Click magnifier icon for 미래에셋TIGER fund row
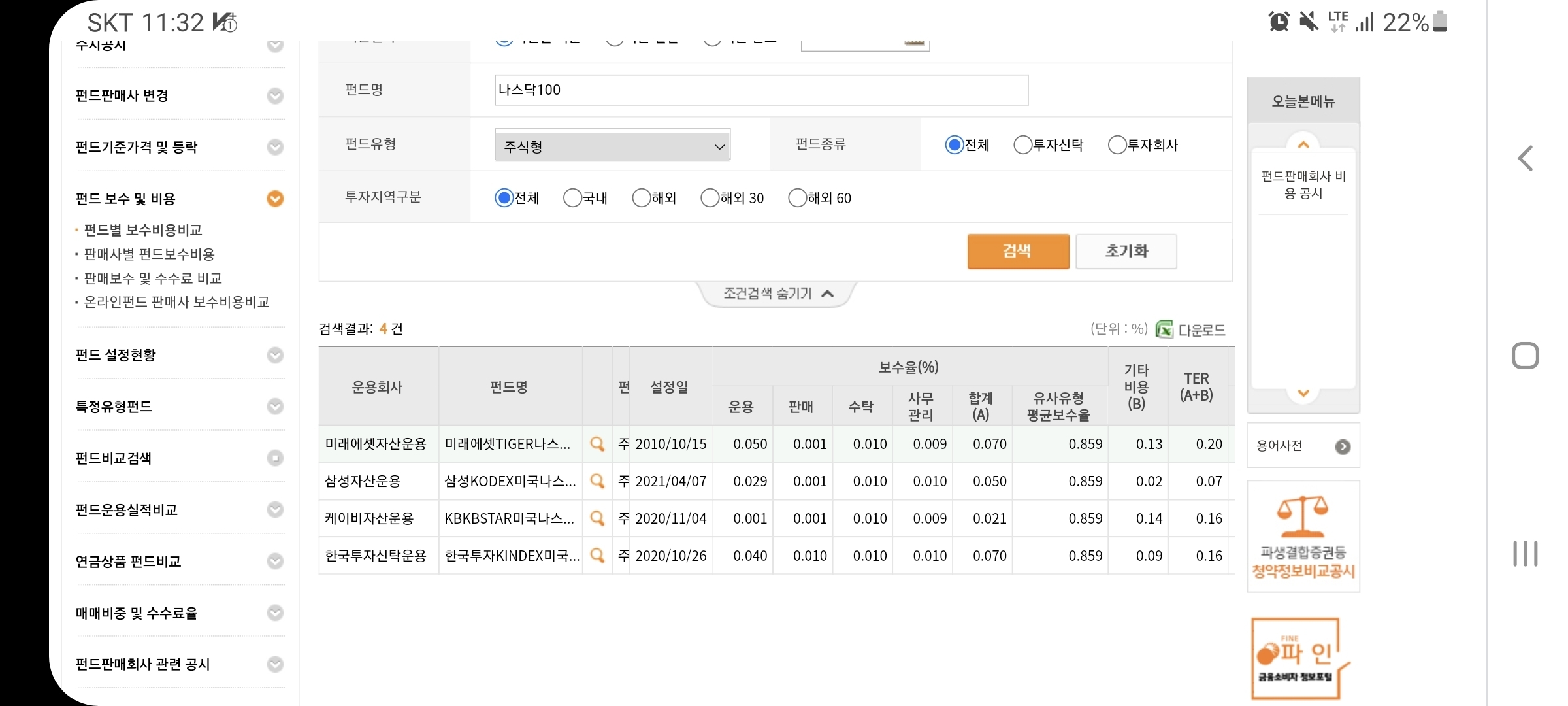This screenshot has width=1568, height=706. click(x=596, y=445)
